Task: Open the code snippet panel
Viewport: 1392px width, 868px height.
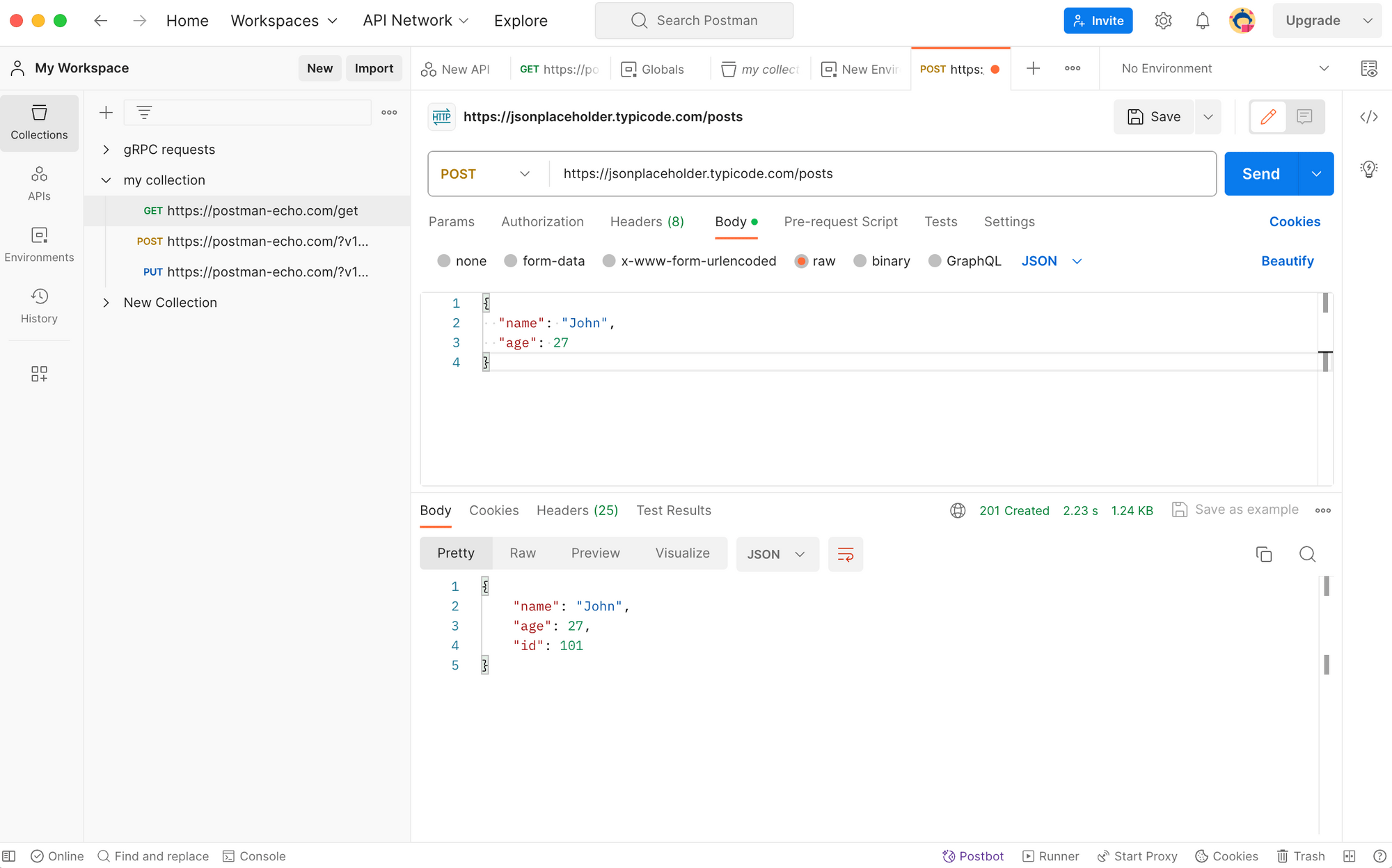Action: tap(1368, 117)
